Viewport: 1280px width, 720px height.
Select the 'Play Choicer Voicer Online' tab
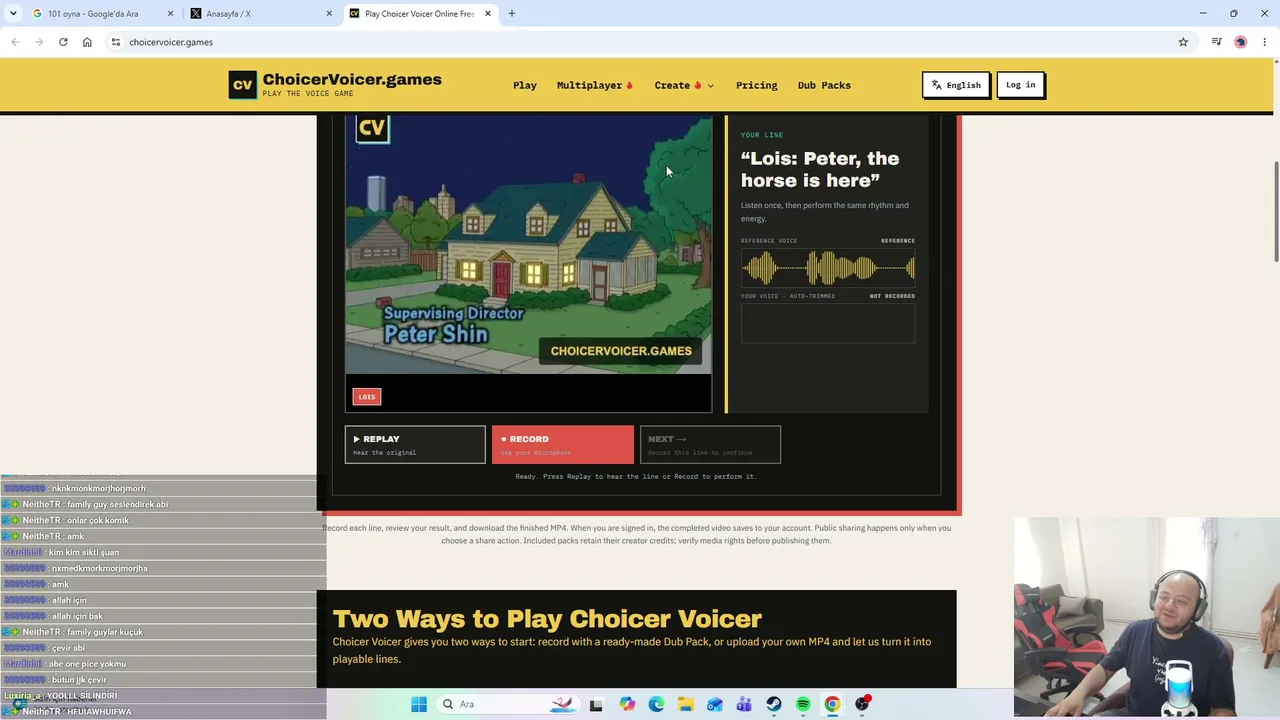click(420, 14)
